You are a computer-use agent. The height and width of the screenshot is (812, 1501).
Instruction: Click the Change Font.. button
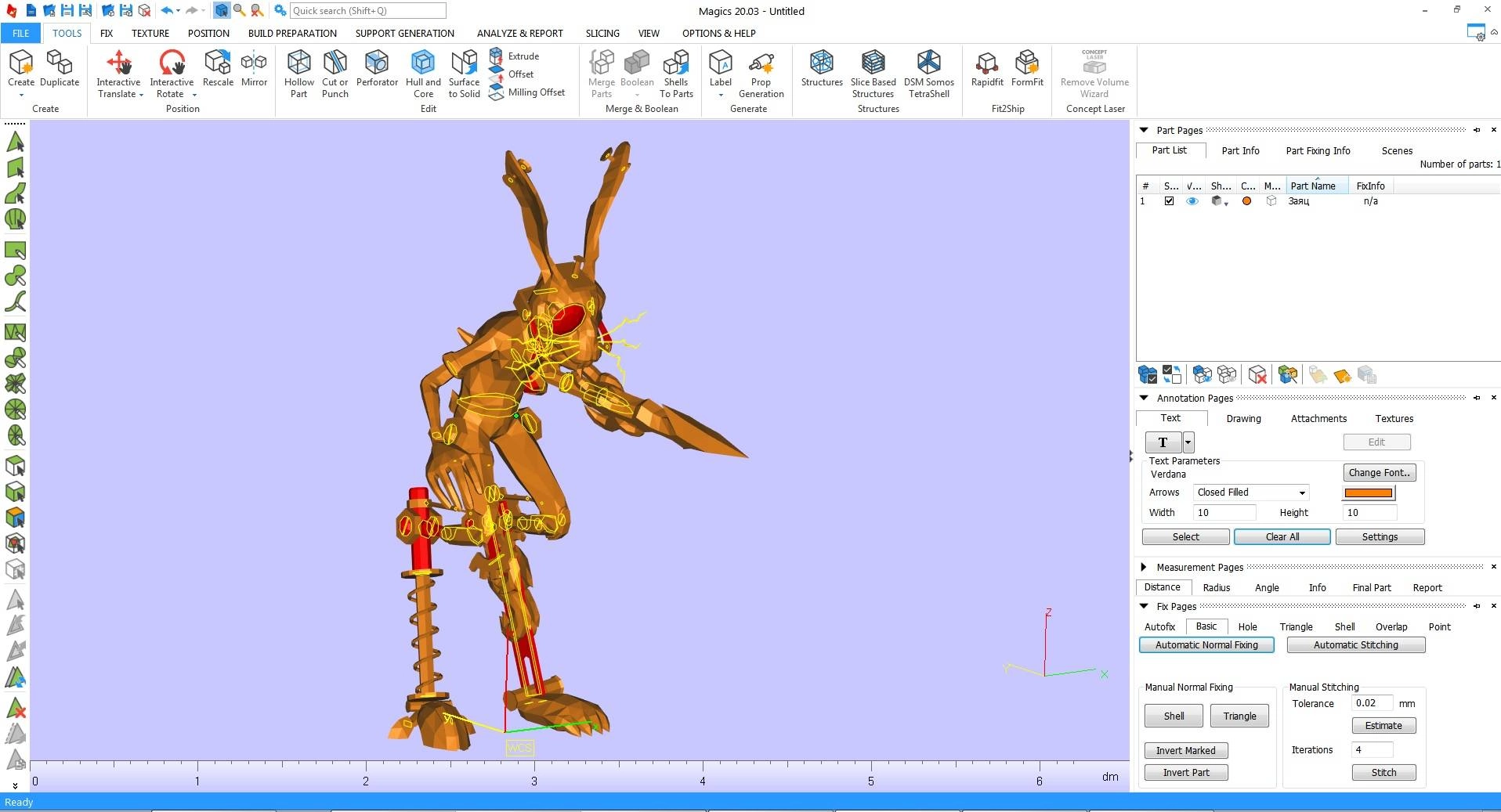pyautogui.click(x=1379, y=473)
